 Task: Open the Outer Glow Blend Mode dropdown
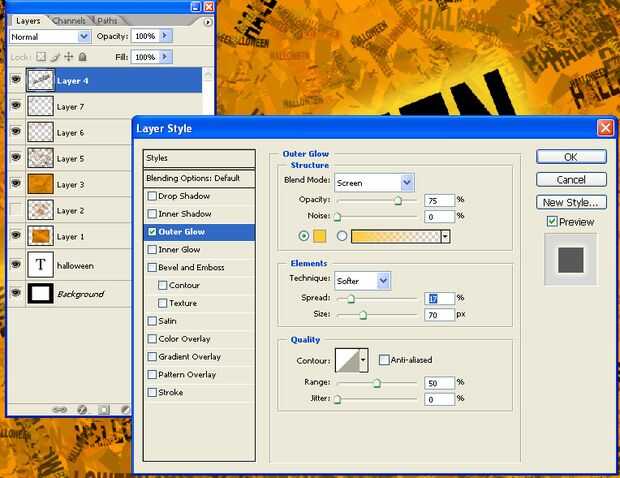(406, 183)
